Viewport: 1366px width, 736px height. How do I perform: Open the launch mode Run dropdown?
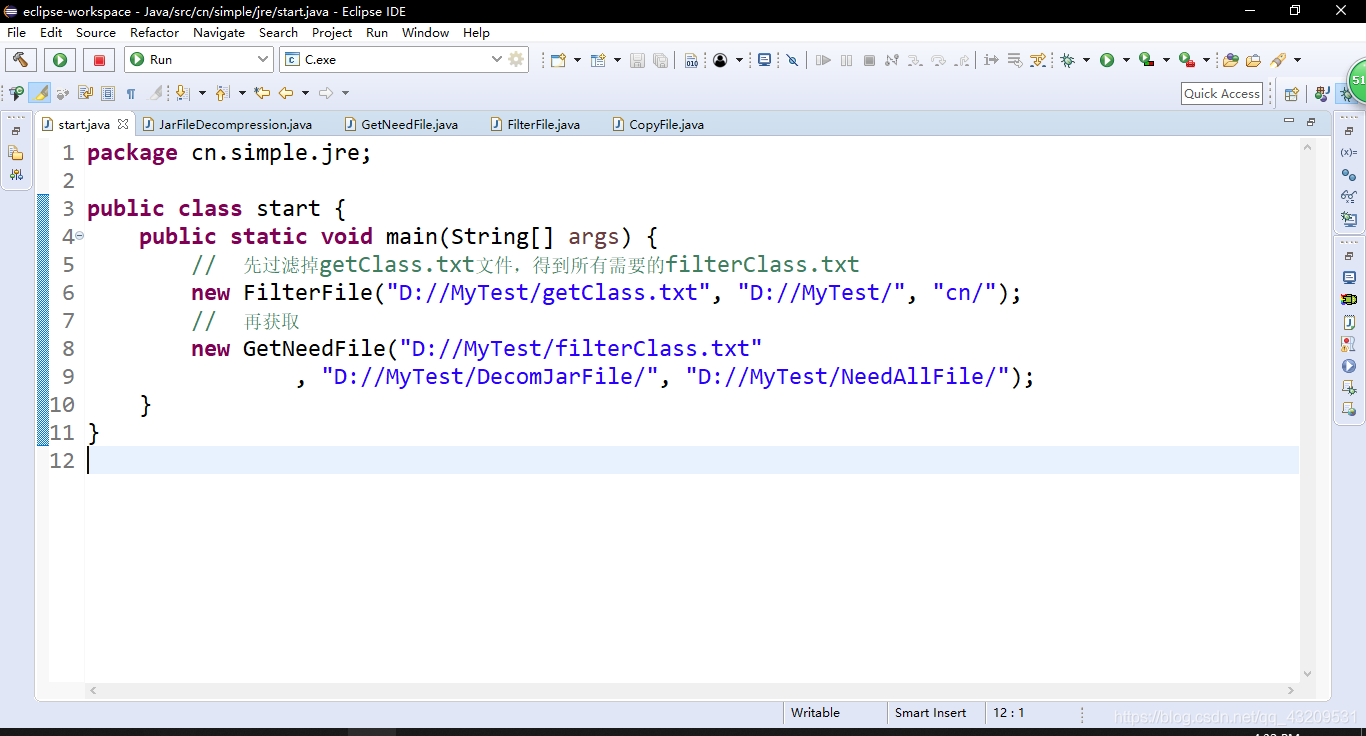click(x=199, y=60)
